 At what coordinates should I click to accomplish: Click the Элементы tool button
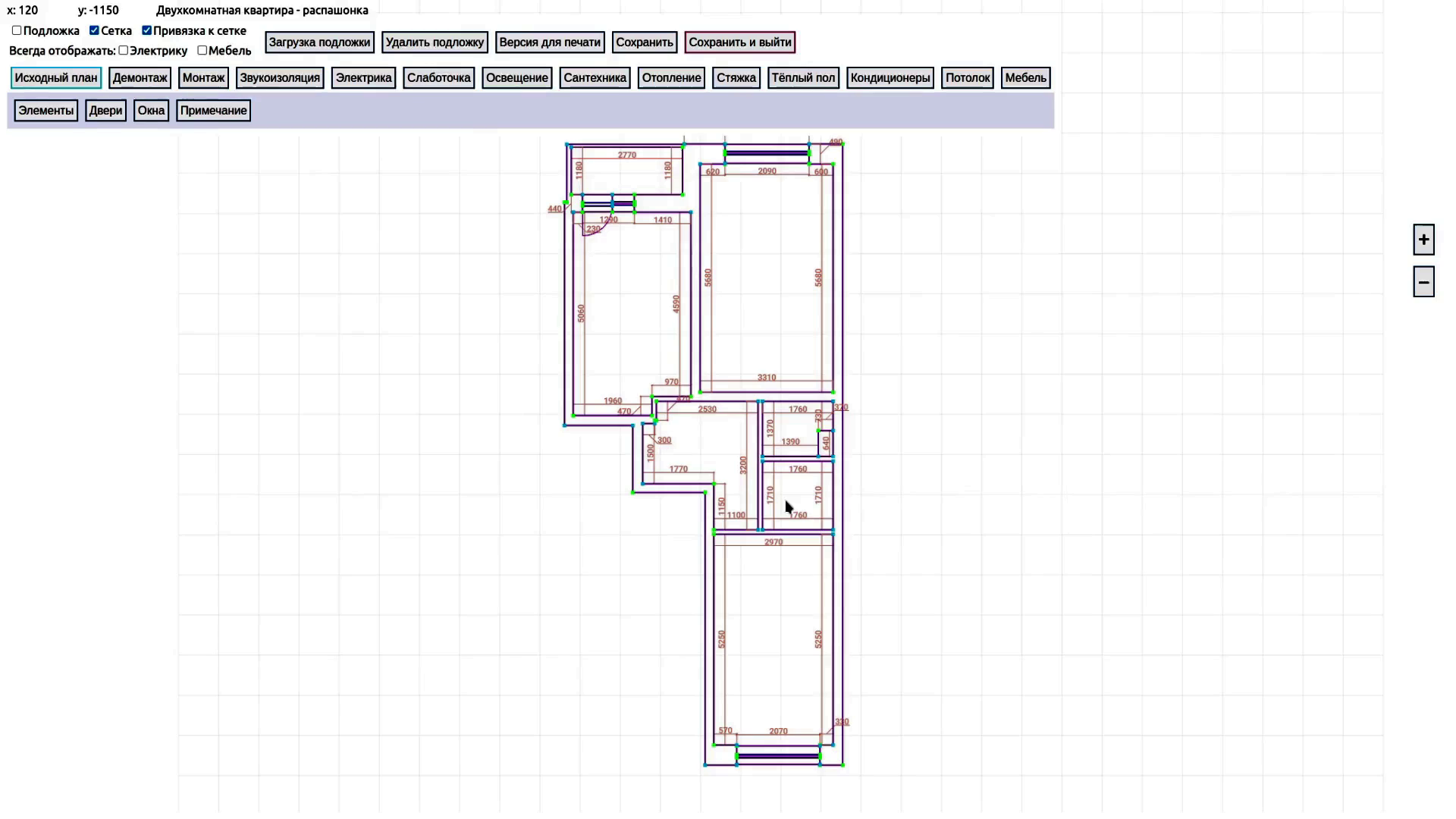click(x=45, y=111)
